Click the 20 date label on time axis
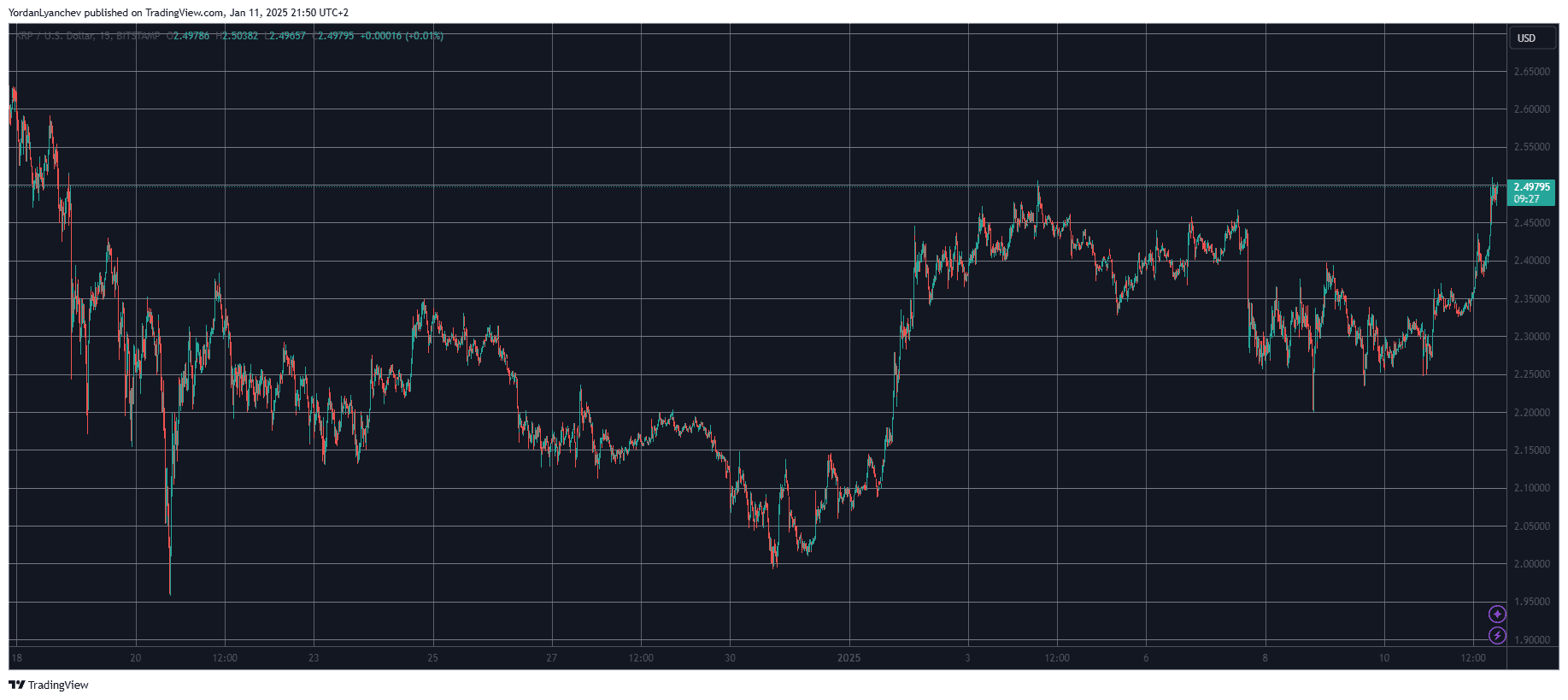This screenshot has height=700, width=1568. (136, 658)
